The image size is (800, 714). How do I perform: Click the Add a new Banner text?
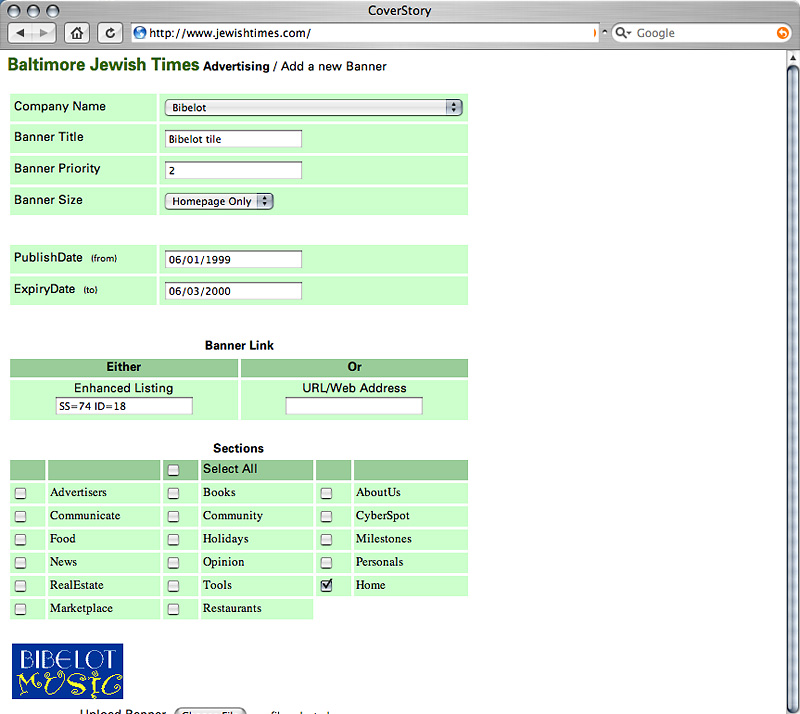334,66
